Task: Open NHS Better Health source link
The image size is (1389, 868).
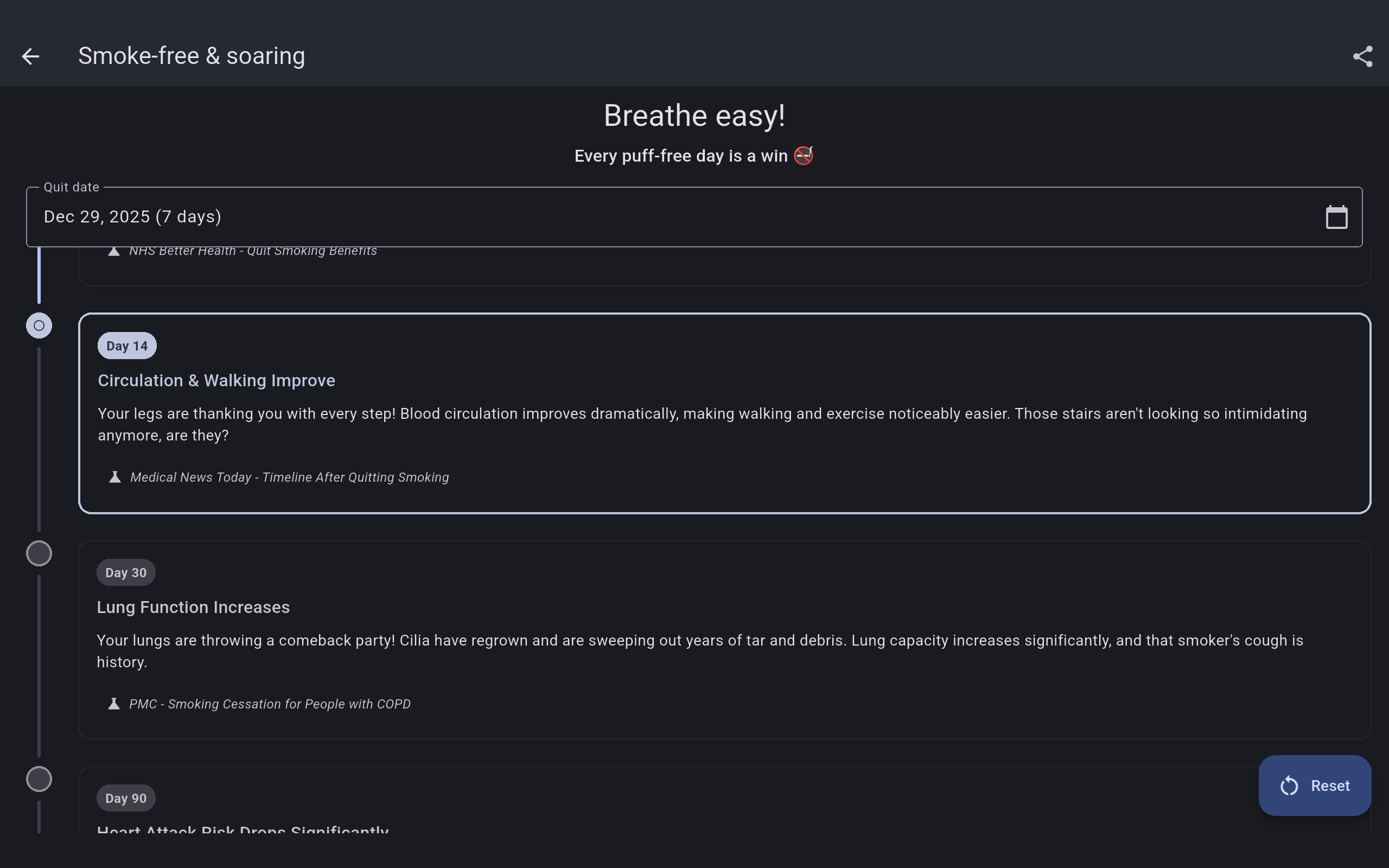Action: click(x=253, y=251)
